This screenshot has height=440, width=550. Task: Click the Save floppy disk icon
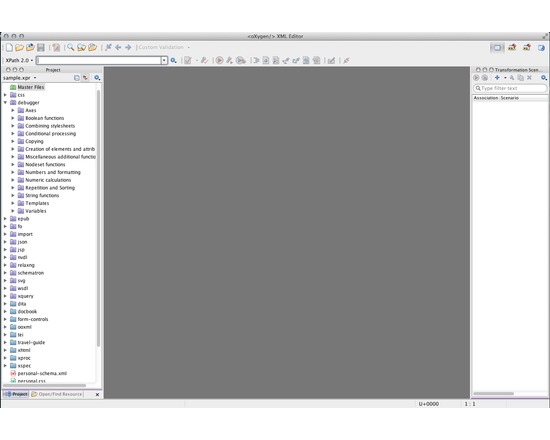point(41,47)
